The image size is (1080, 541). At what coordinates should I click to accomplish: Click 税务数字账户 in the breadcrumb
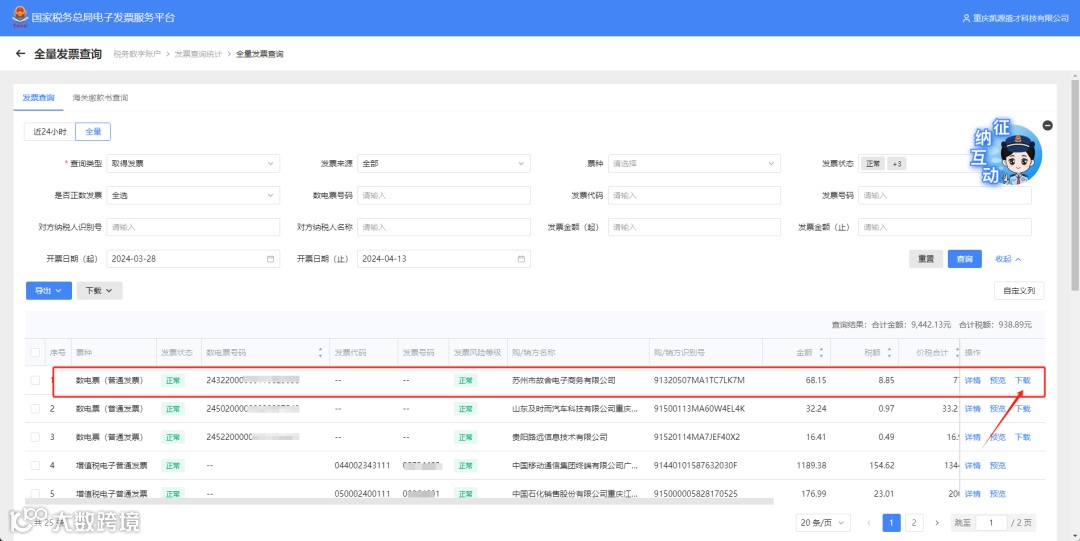pos(136,54)
